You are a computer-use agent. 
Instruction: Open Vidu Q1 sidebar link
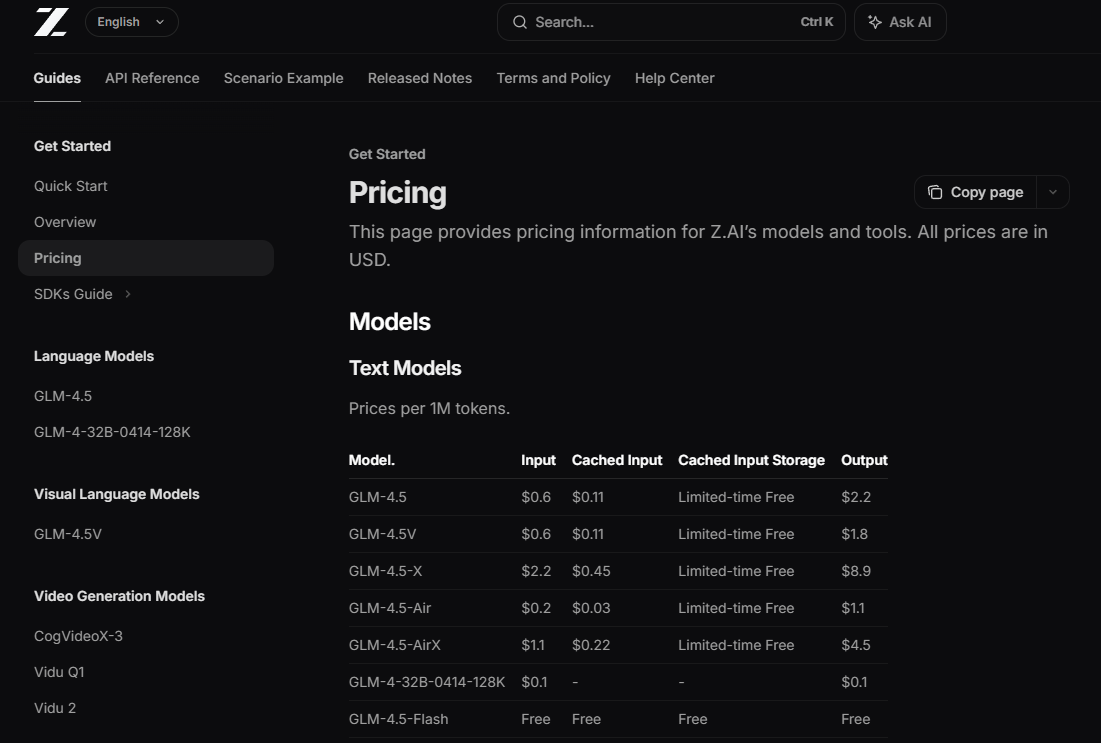tap(59, 672)
